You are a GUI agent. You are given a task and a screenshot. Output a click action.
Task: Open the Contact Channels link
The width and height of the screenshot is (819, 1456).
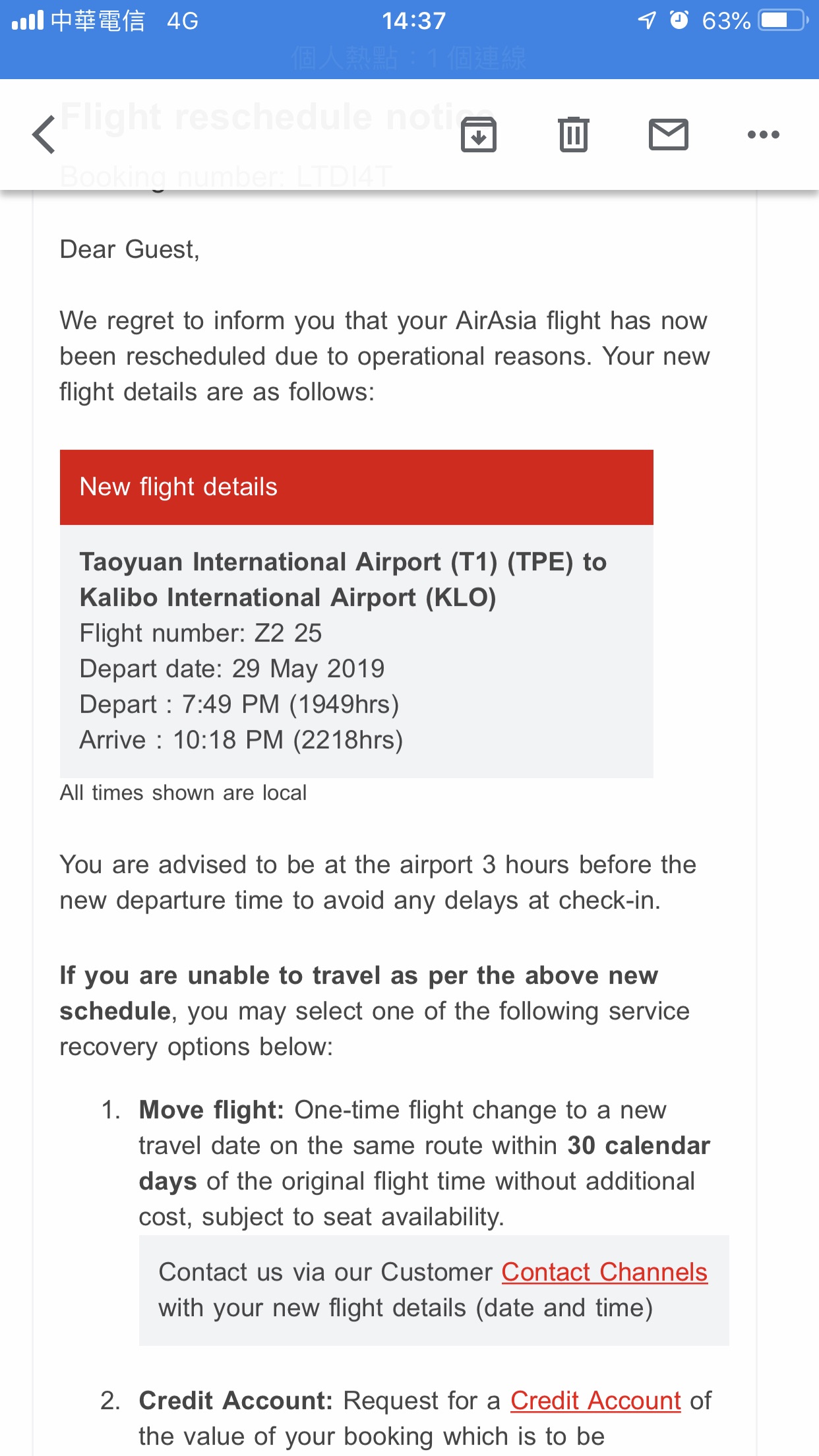604,1272
